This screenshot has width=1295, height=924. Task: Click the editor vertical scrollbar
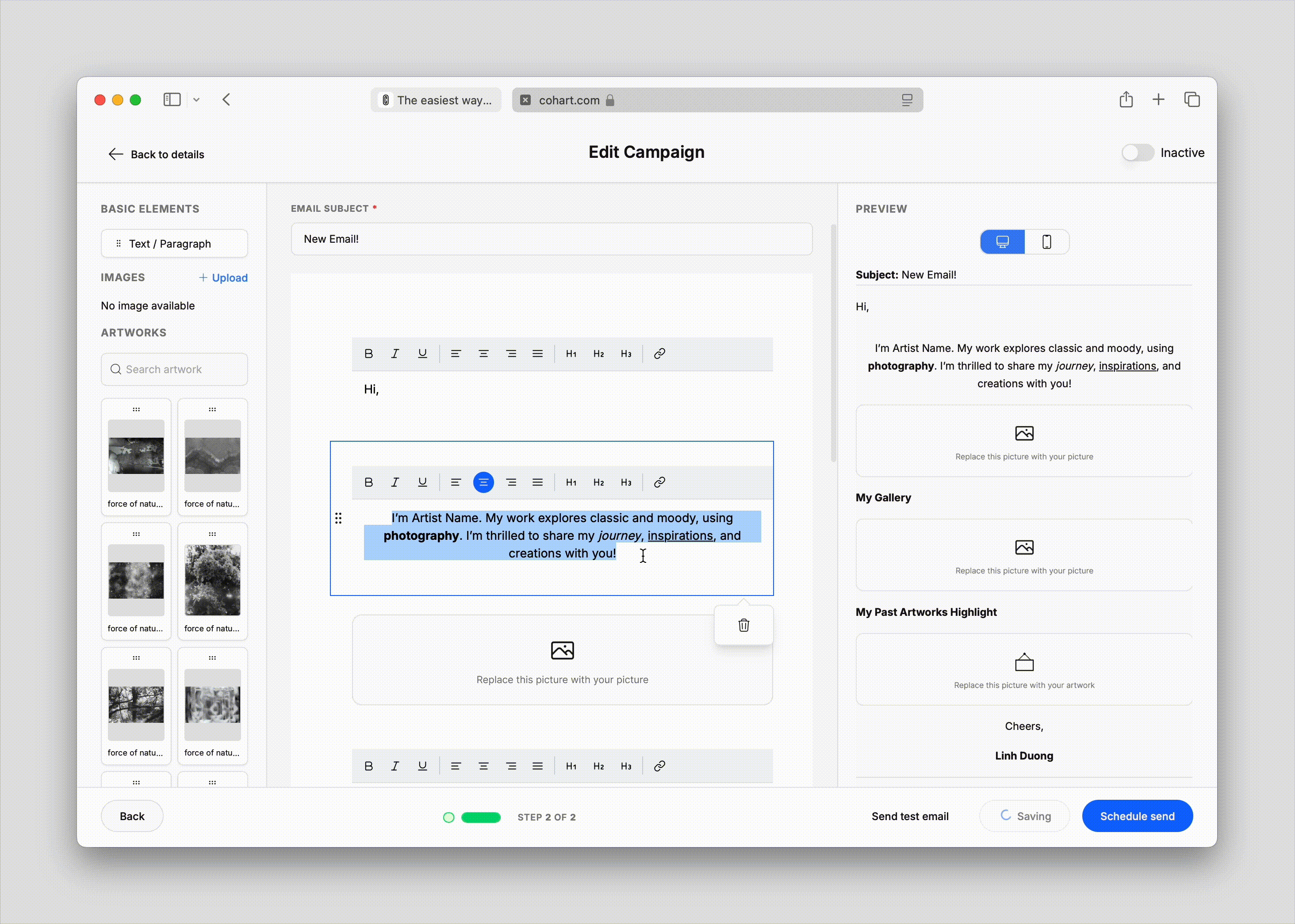[x=833, y=343]
